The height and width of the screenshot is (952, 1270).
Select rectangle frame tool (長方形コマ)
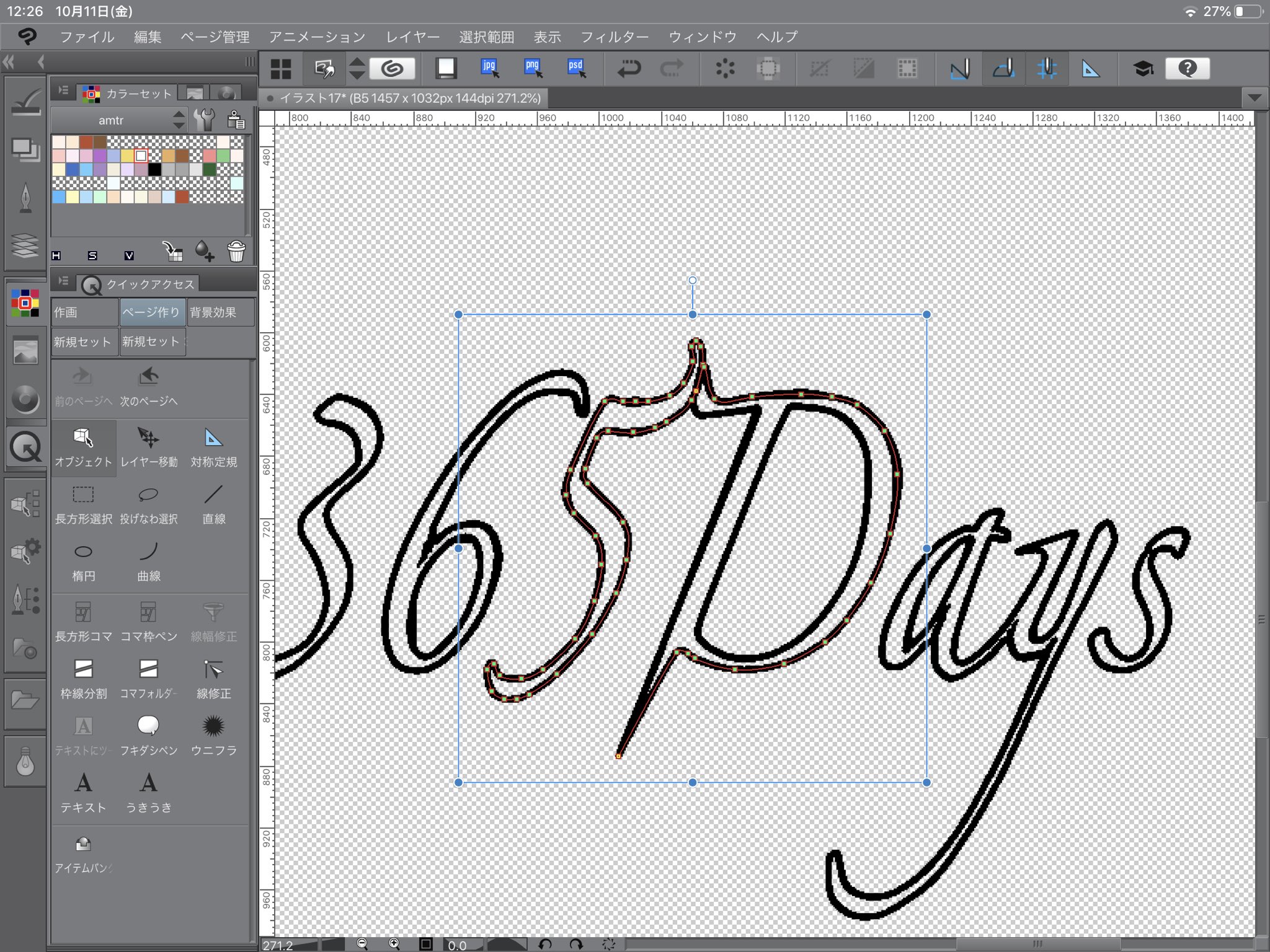(83, 622)
